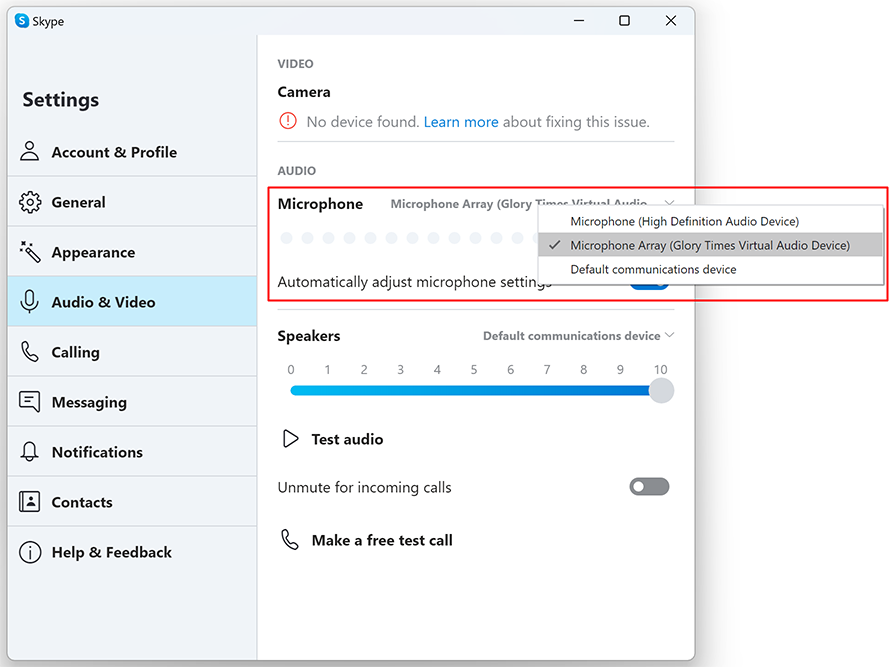Image resolution: width=892 pixels, height=667 pixels.
Task: Click the Speakers label
Action: (x=309, y=336)
